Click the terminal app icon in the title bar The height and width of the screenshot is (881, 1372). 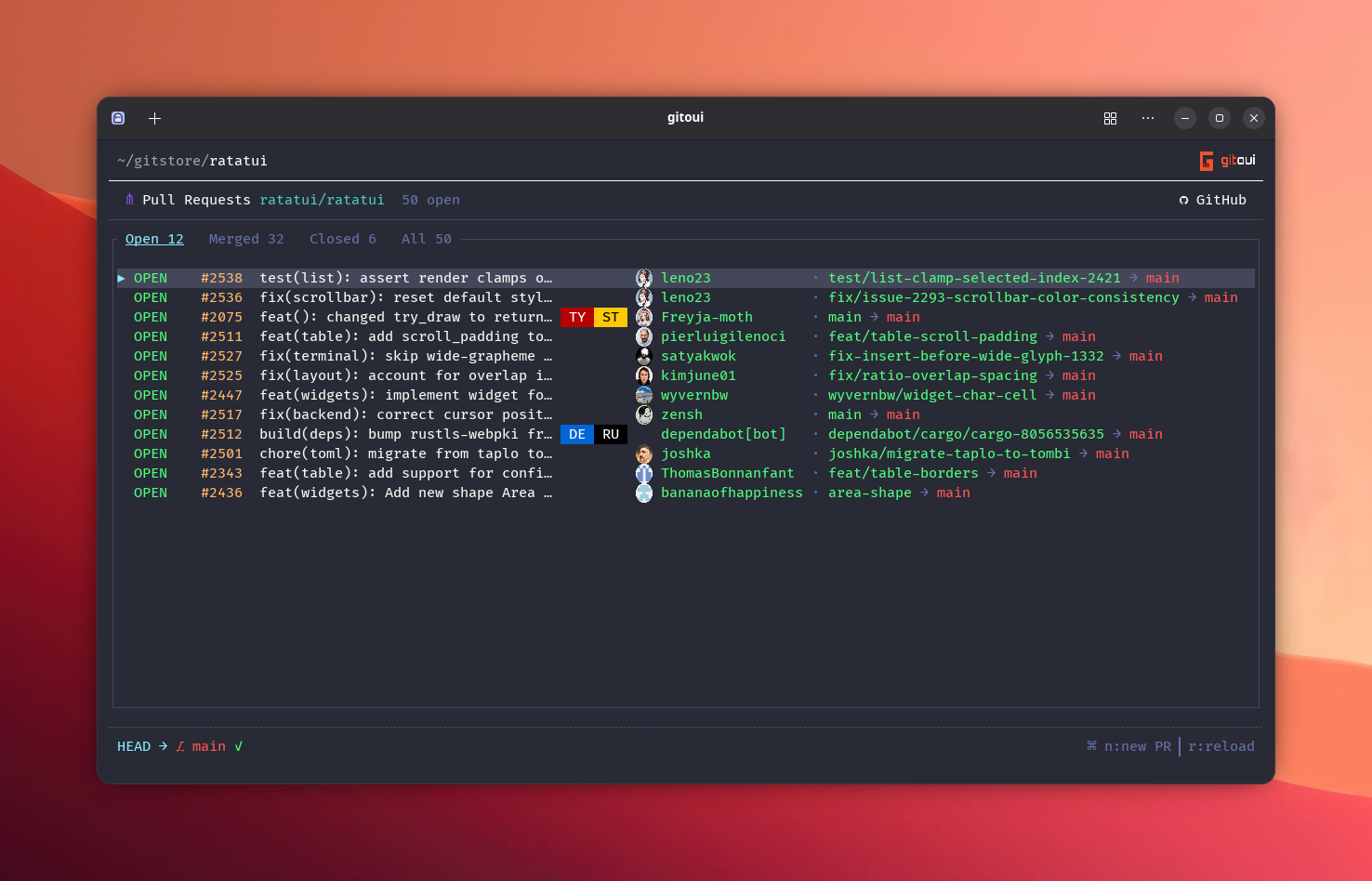coord(118,118)
